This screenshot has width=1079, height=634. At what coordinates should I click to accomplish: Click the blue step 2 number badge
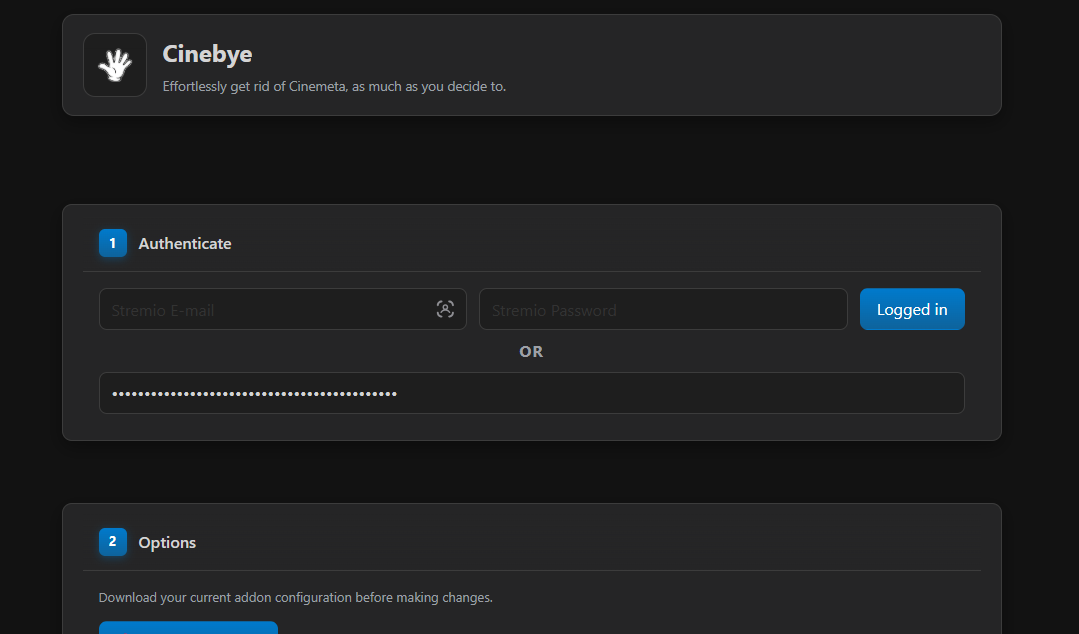click(x=112, y=542)
